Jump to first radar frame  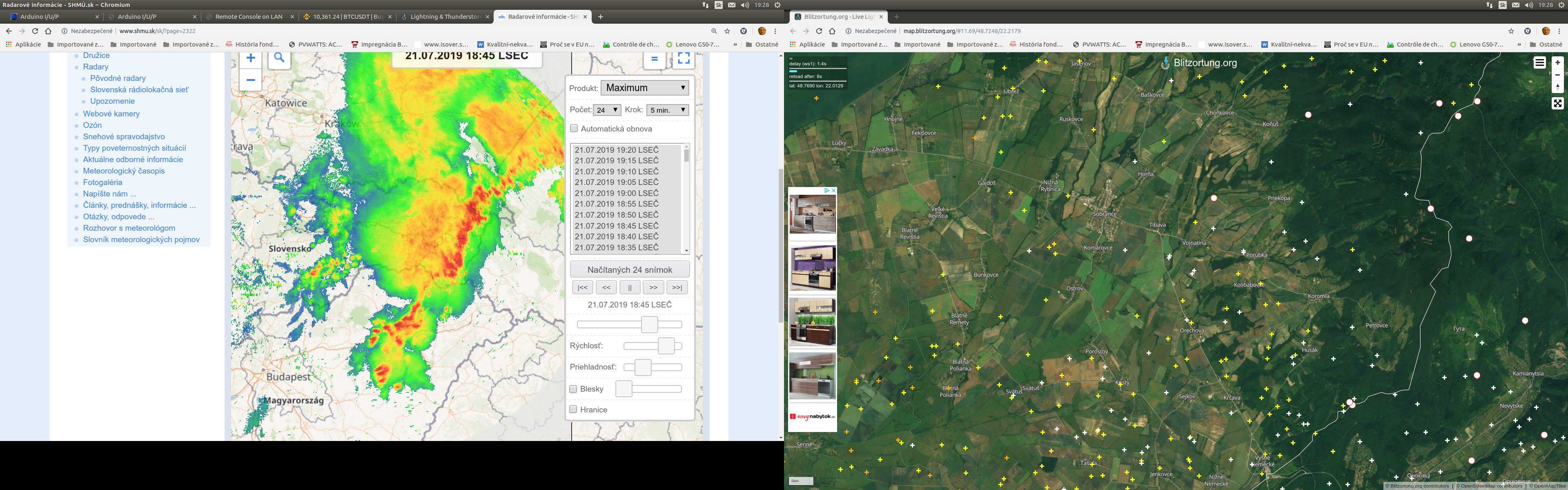tap(583, 287)
